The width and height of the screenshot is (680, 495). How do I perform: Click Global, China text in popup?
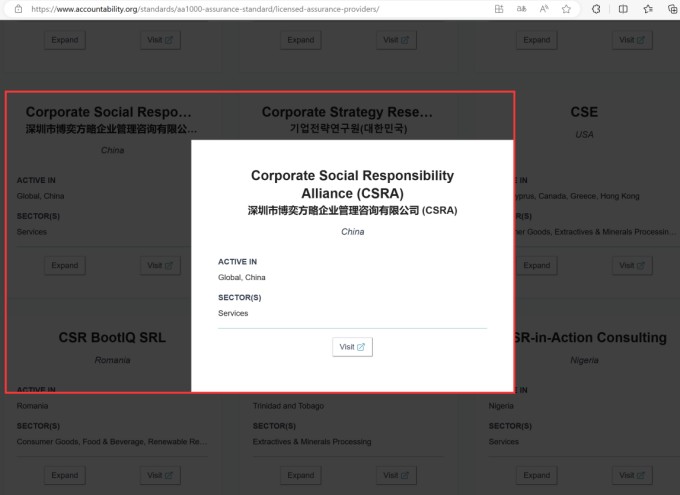tap(242, 277)
